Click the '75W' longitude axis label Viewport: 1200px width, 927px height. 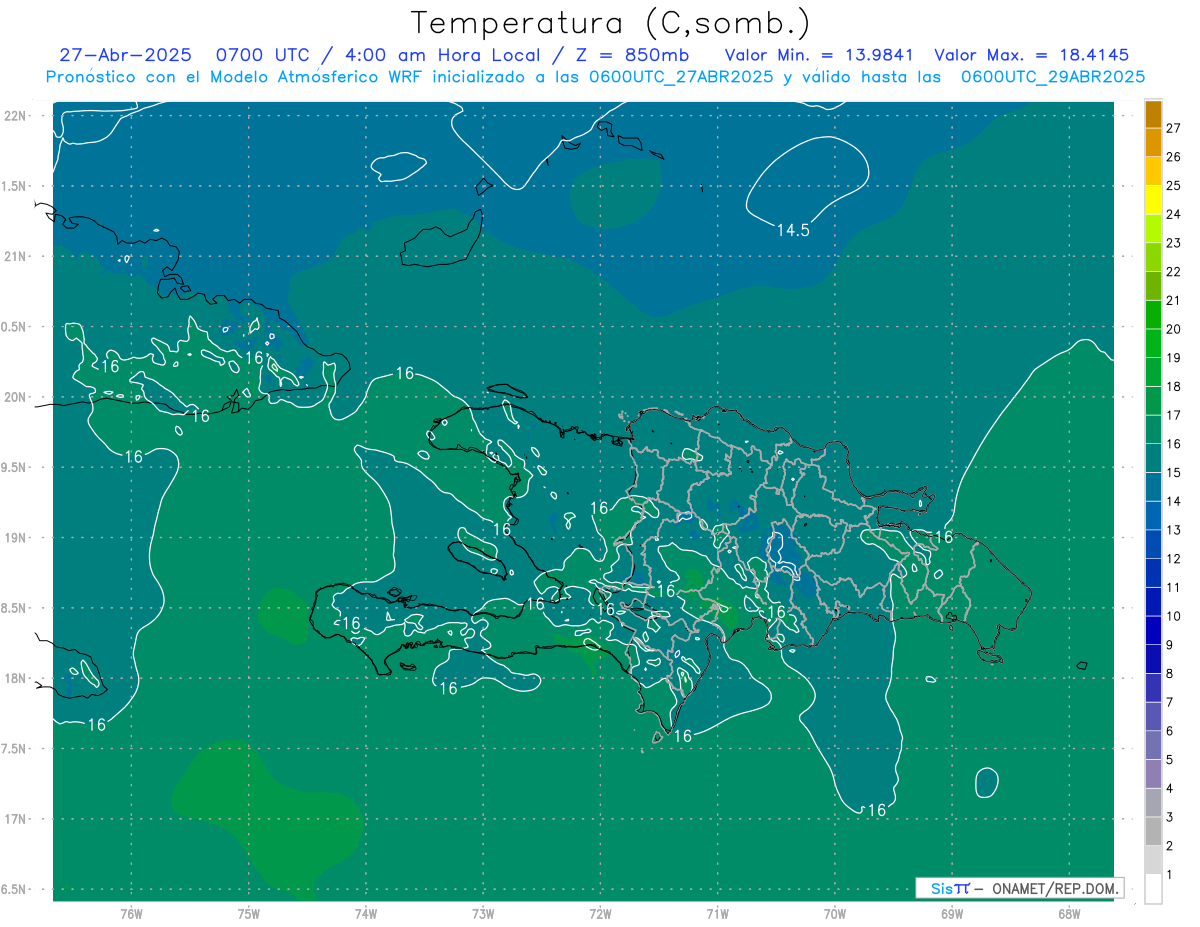click(x=249, y=913)
